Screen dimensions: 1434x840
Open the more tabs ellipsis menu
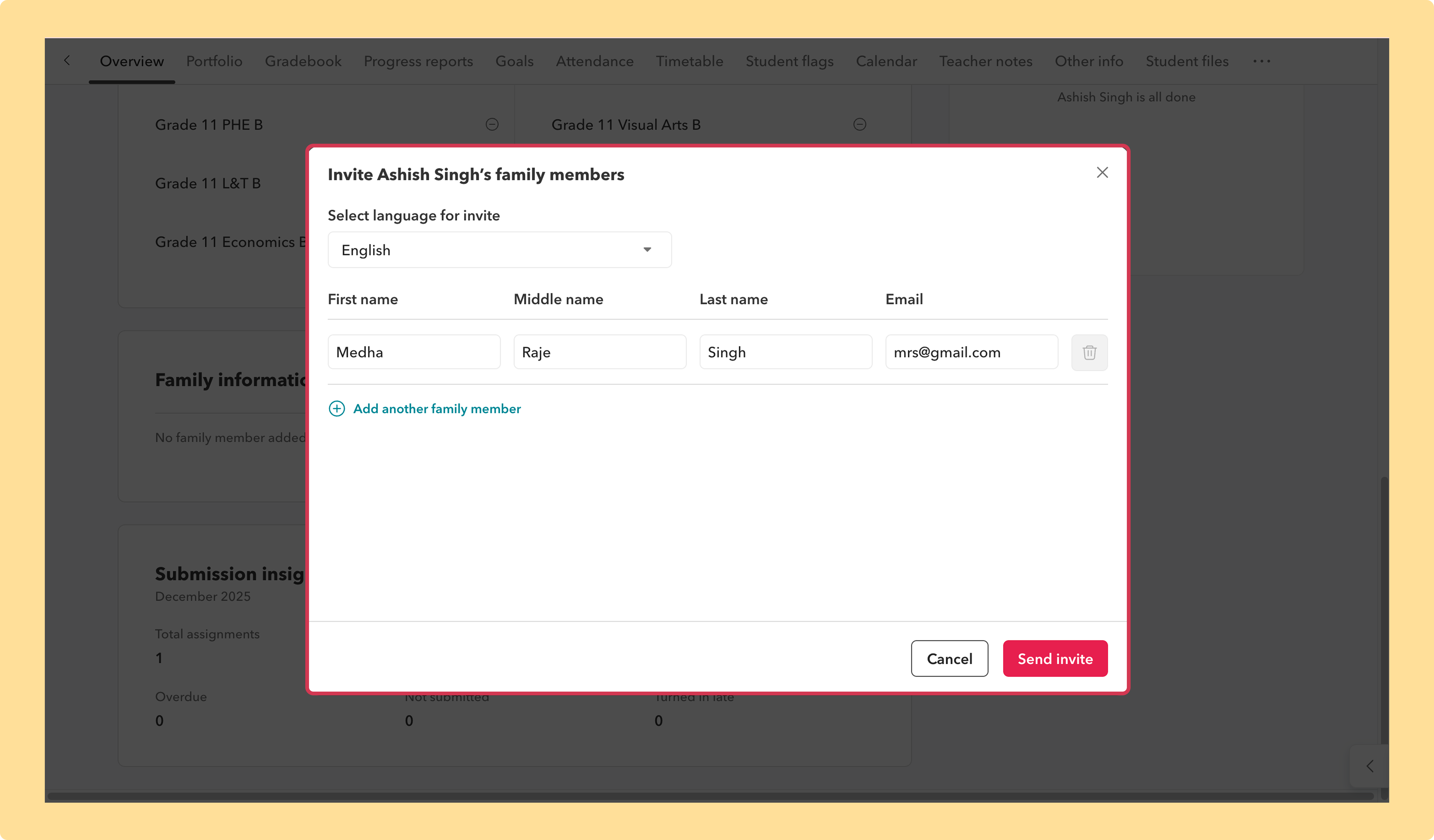[1261, 61]
